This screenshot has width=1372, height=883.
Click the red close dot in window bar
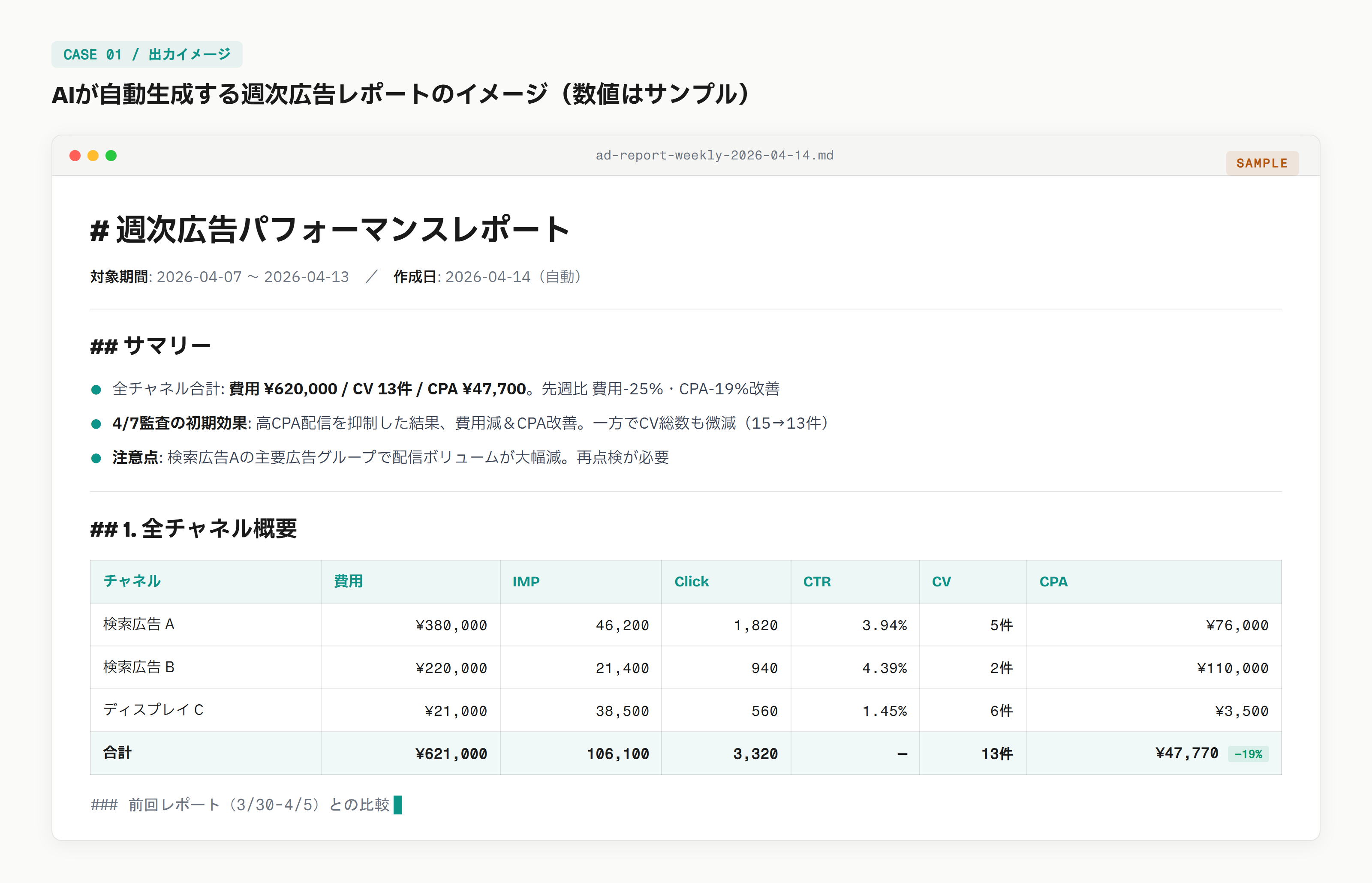[x=75, y=156]
